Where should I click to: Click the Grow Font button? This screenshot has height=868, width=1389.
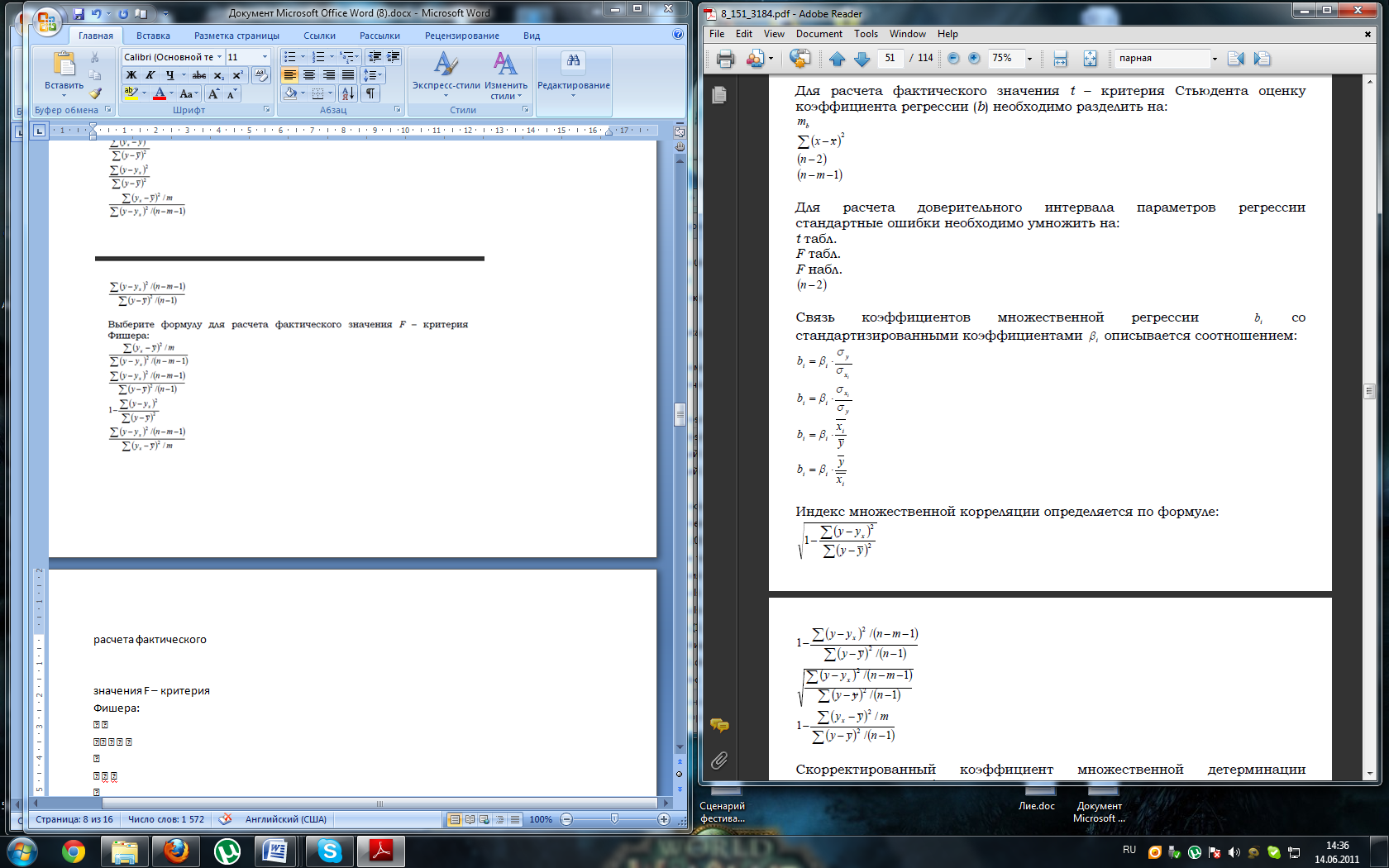click(x=214, y=93)
